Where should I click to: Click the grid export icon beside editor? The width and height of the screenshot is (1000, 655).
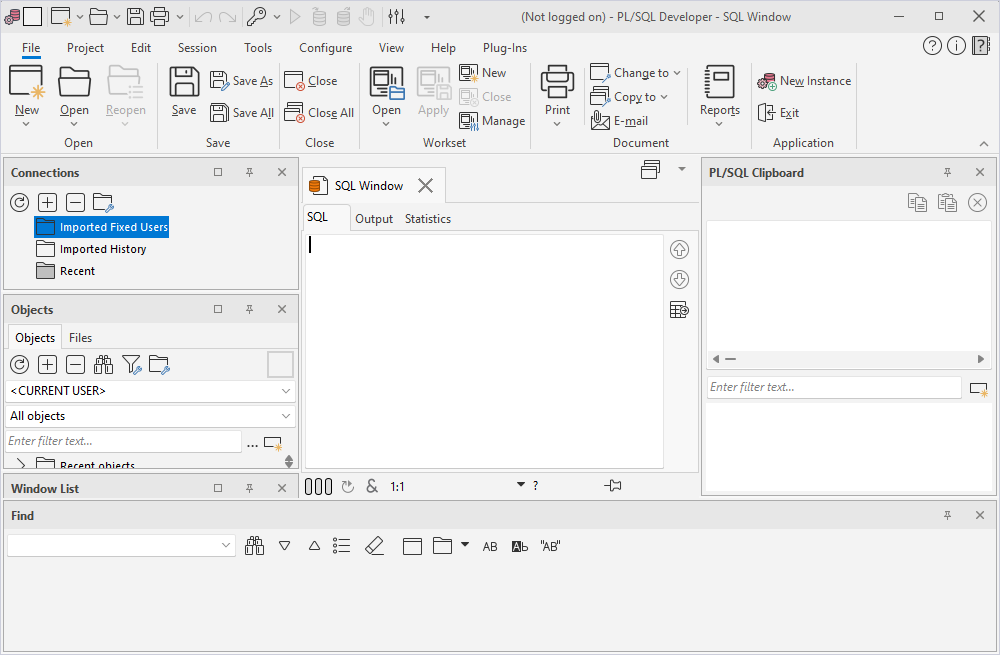(679, 310)
